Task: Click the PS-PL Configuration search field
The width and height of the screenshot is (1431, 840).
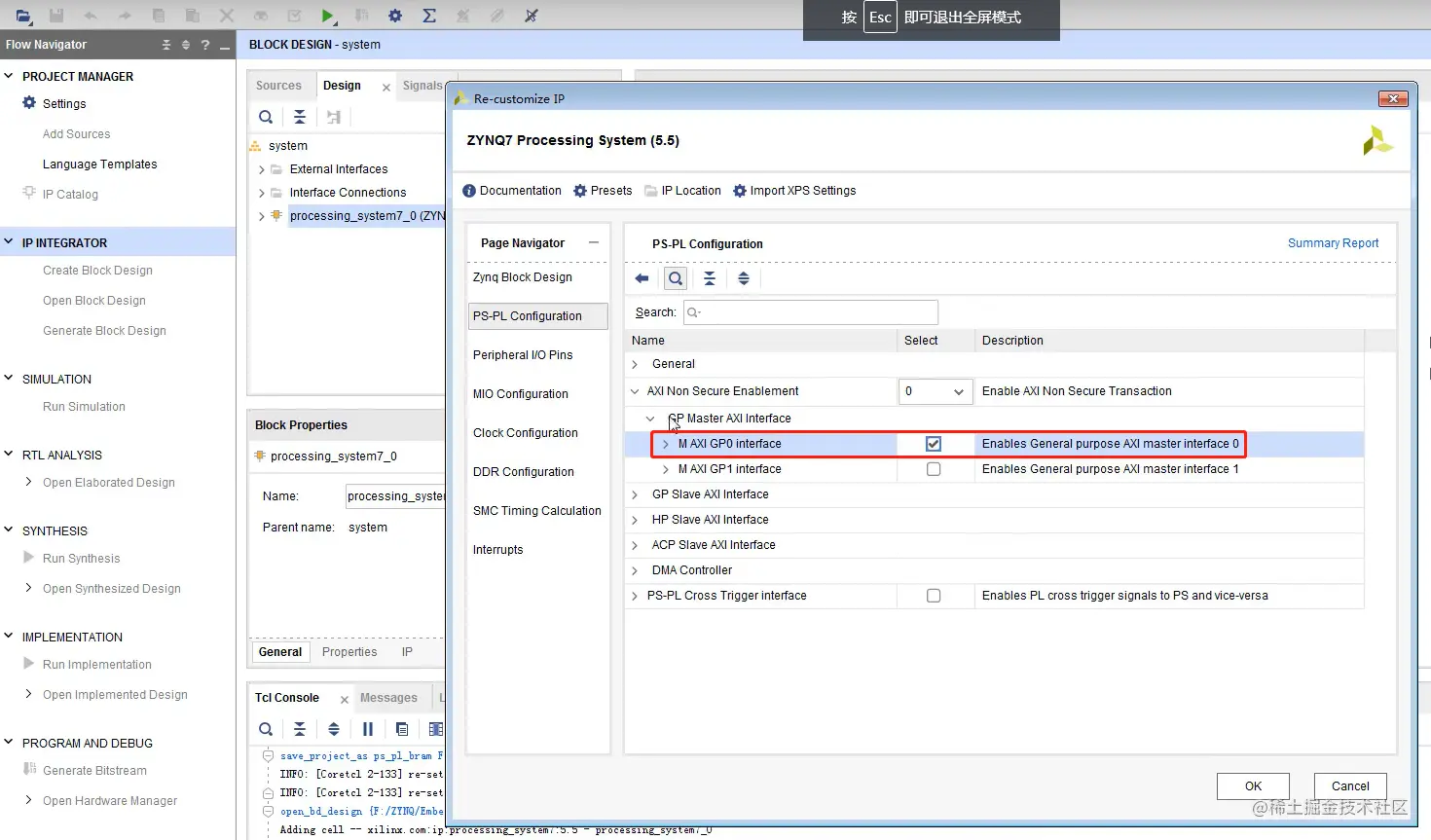Action: tap(811, 312)
